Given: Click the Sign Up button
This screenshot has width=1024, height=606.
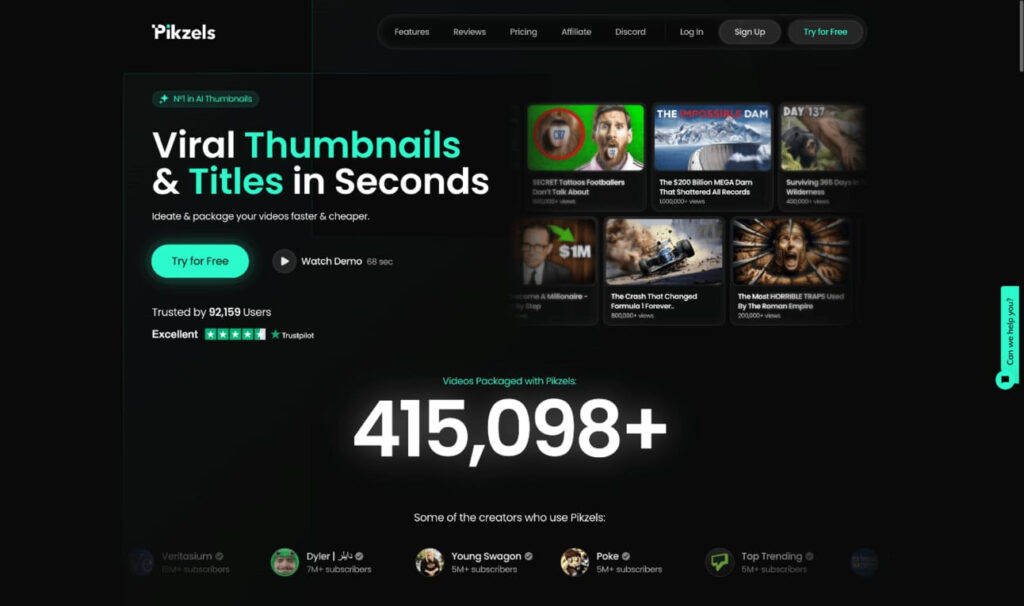Looking at the screenshot, I should coord(750,32).
